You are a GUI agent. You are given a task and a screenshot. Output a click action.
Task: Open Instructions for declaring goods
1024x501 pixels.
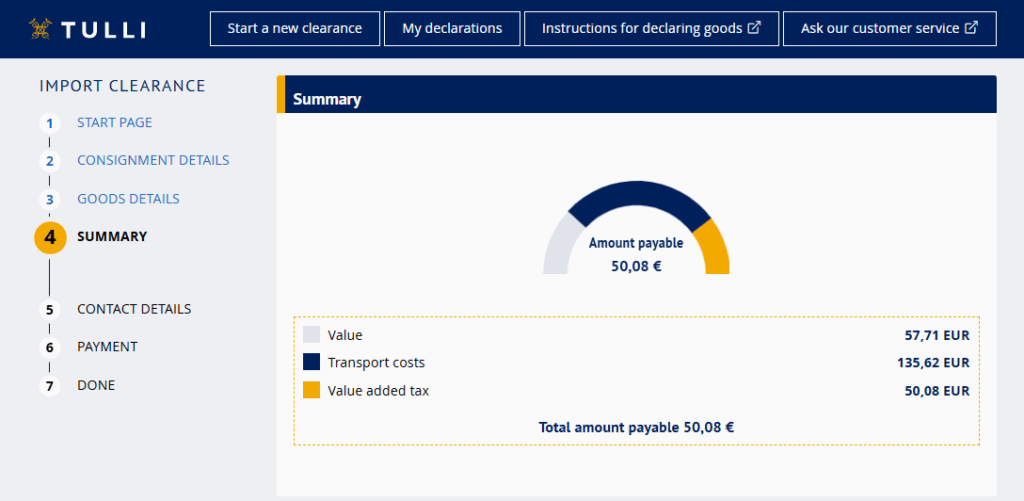pos(650,29)
